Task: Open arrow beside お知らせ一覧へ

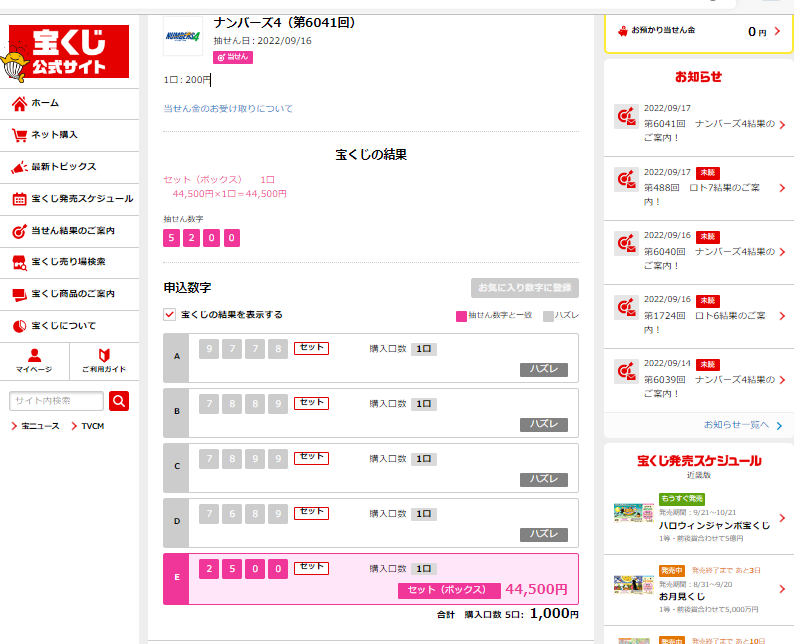Action: pyautogui.click(x=779, y=426)
